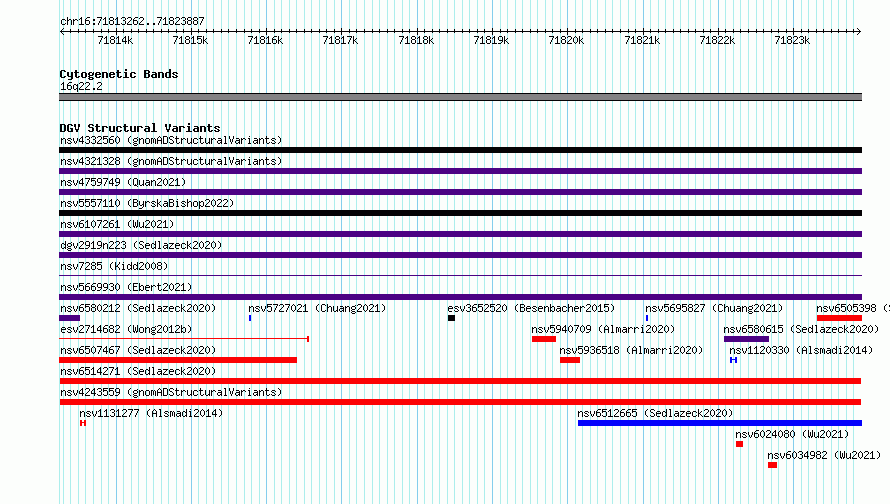
Task: Click dgv2919n223 (Sedlazeck2020) label
Action: [x=141, y=245]
